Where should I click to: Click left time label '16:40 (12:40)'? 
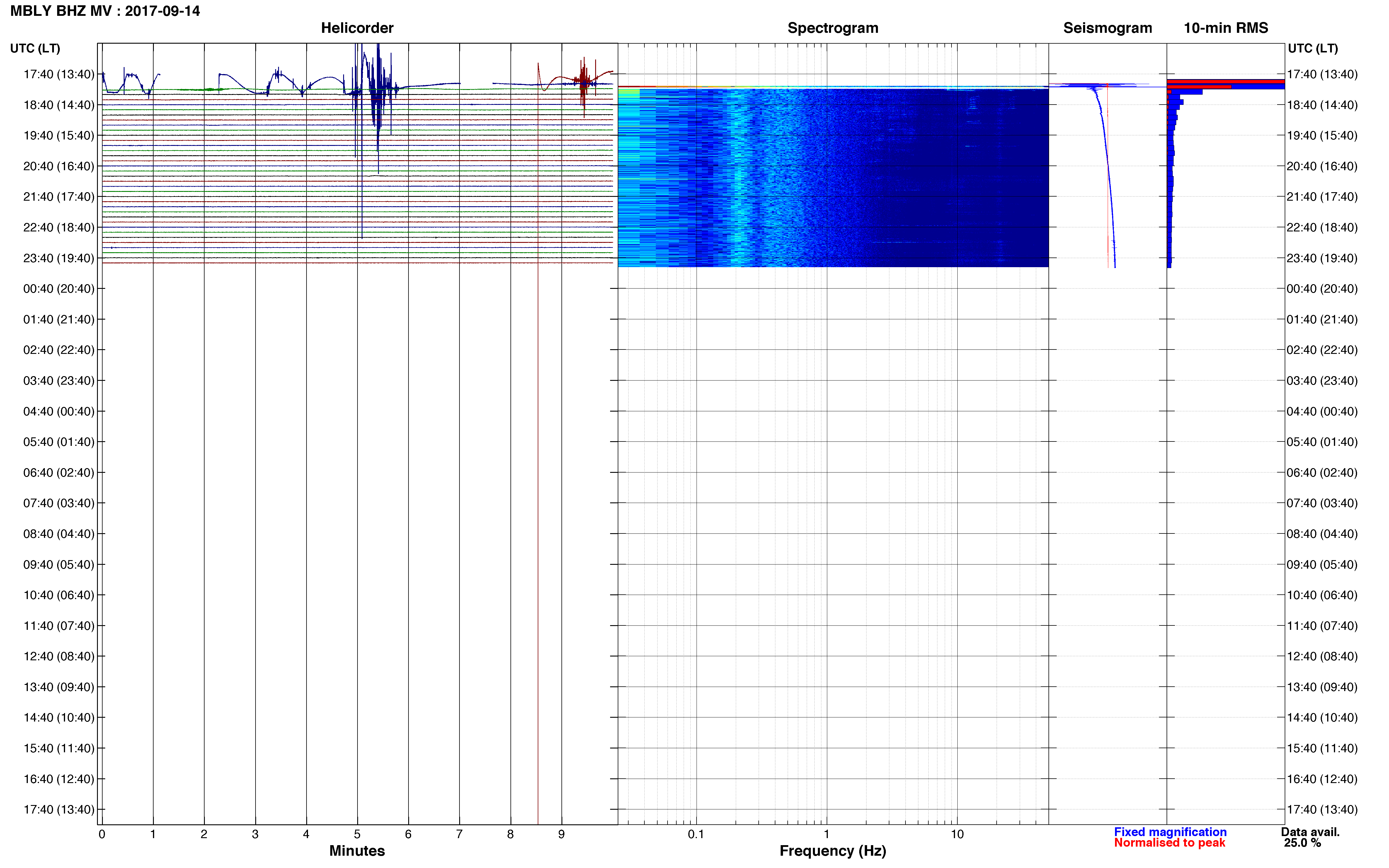(x=59, y=779)
